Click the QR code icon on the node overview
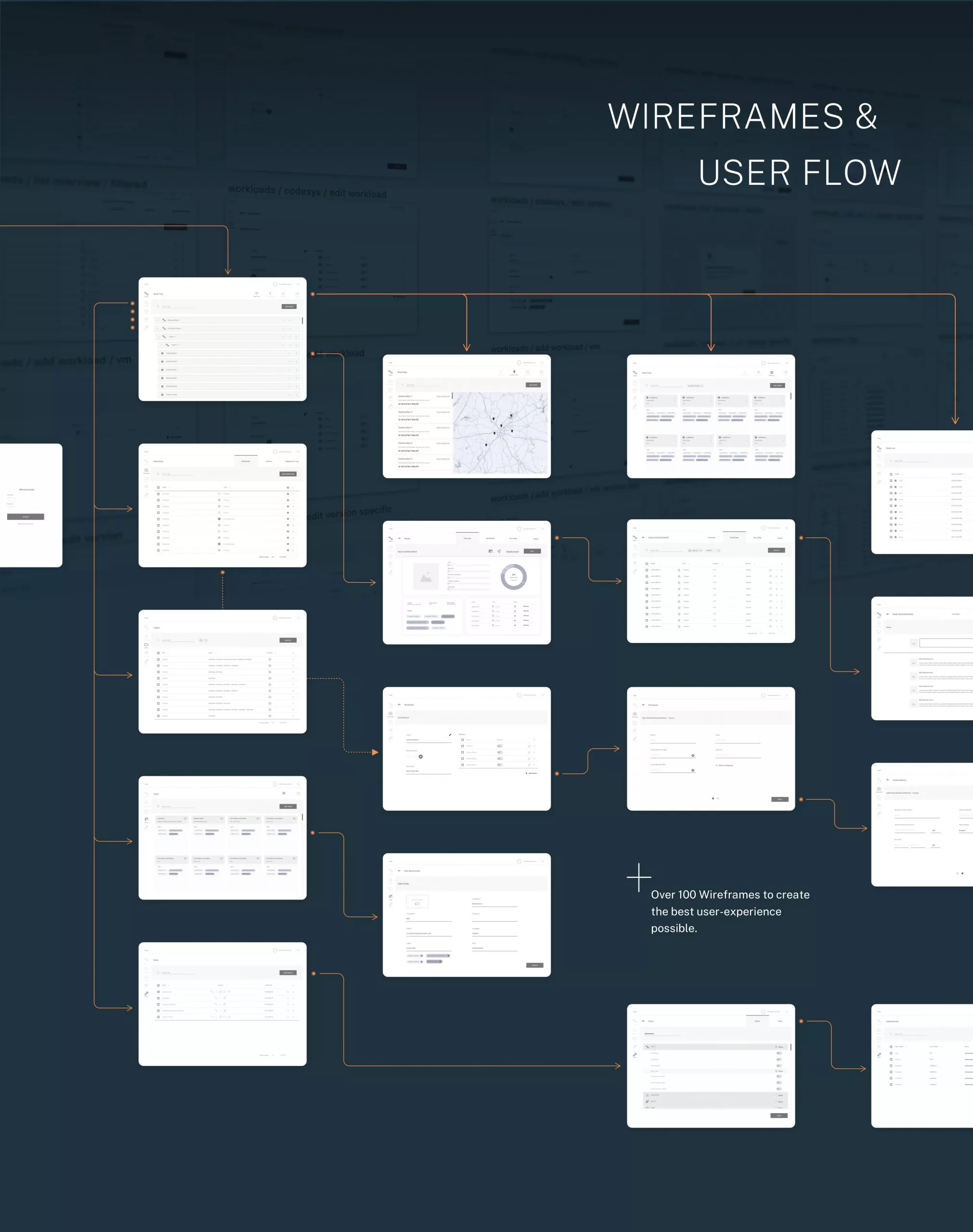The image size is (973, 1232). click(x=491, y=552)
